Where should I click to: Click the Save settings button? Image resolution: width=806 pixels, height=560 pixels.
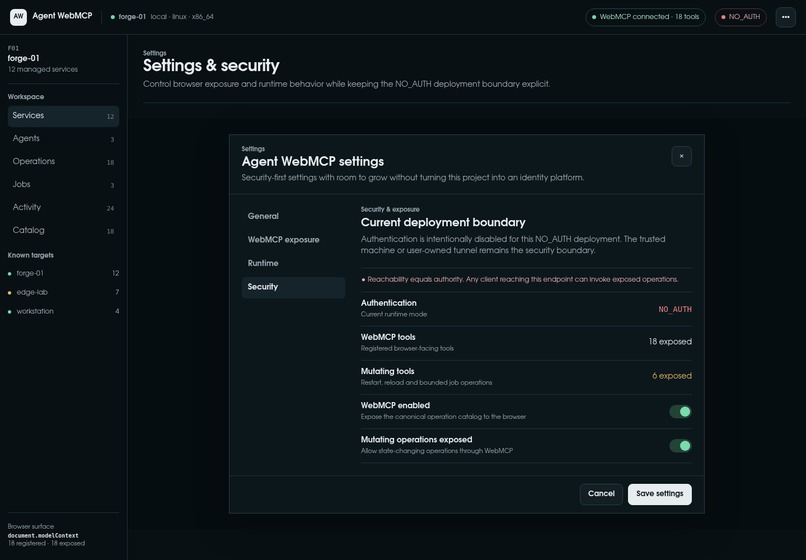[x=660, y=494]
